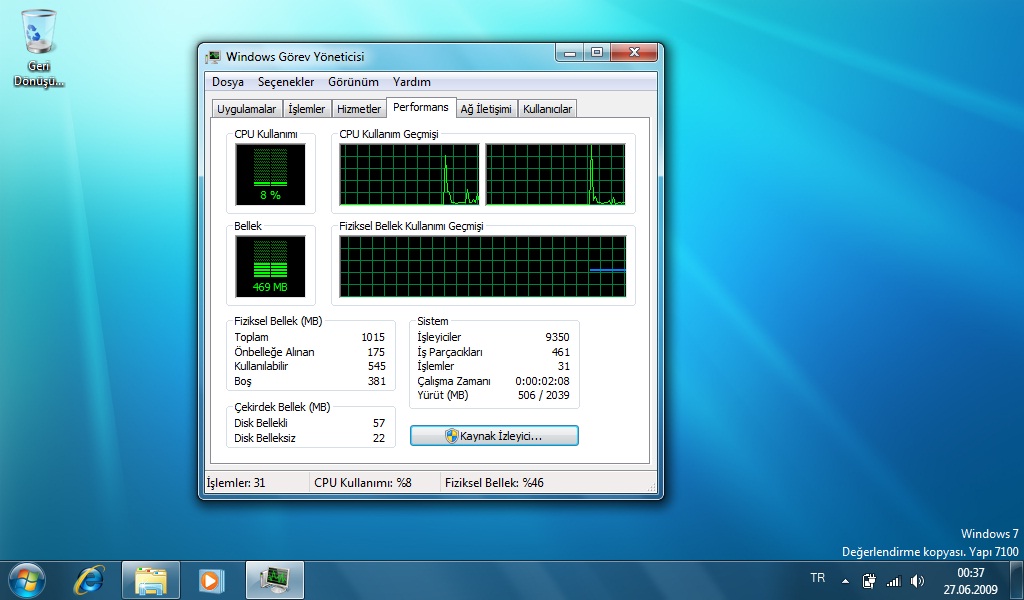
Task: Click the İşleyiciler value 9350
Action: pyautogui.click(x=557, y=338)
